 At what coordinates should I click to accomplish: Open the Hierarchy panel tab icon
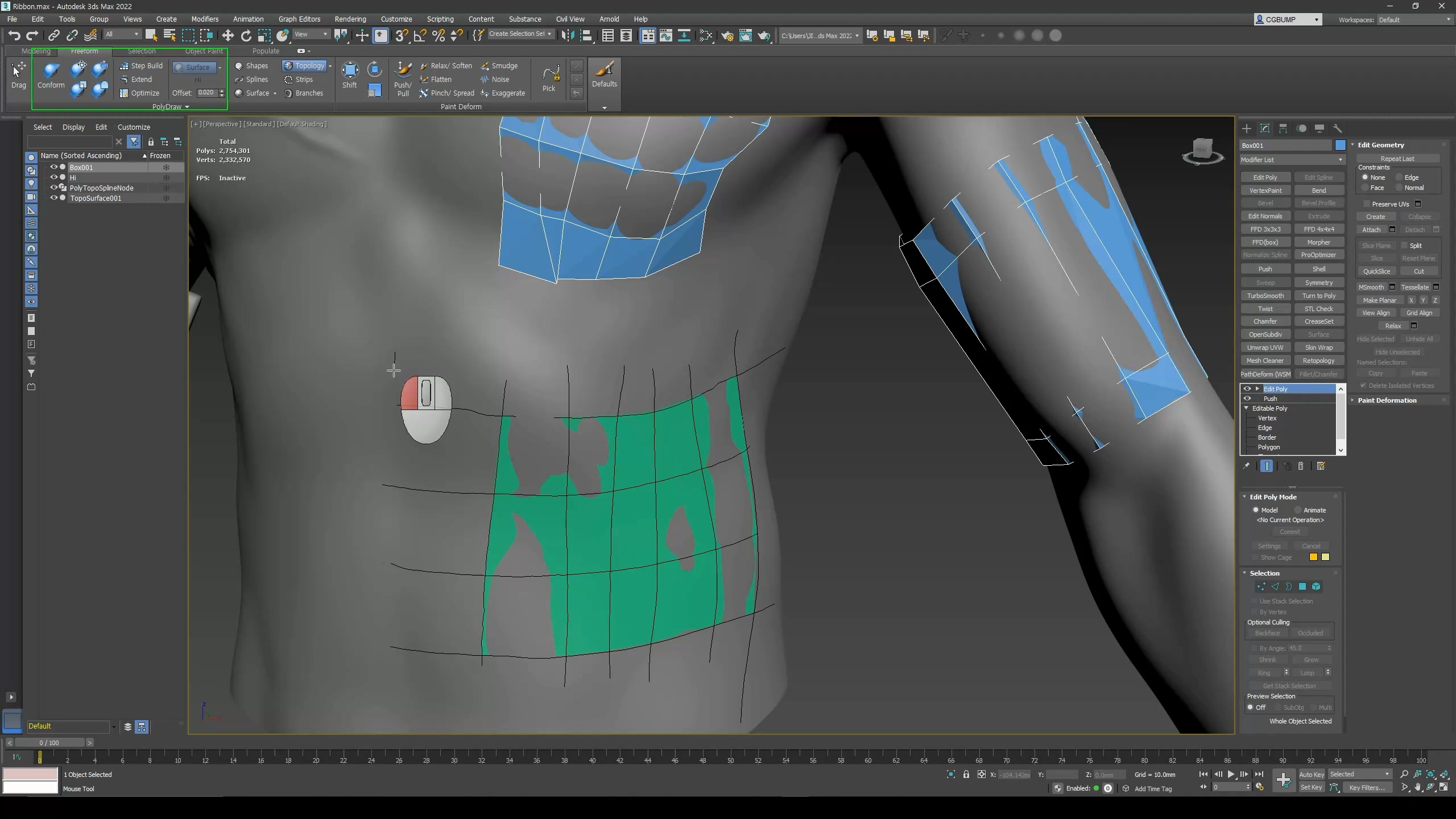point(1283,129)
